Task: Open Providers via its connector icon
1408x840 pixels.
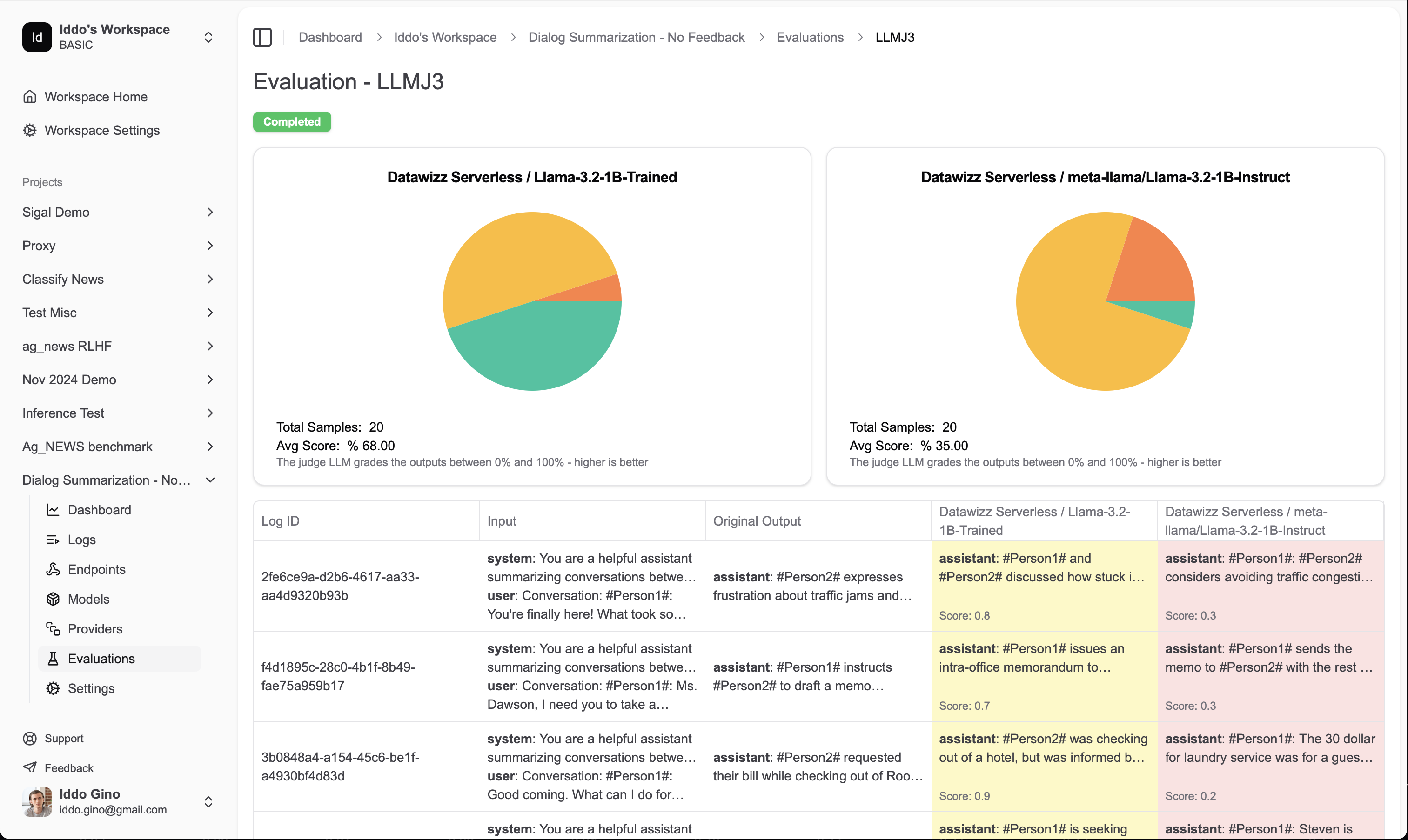Action: click(x=53, y=628)
